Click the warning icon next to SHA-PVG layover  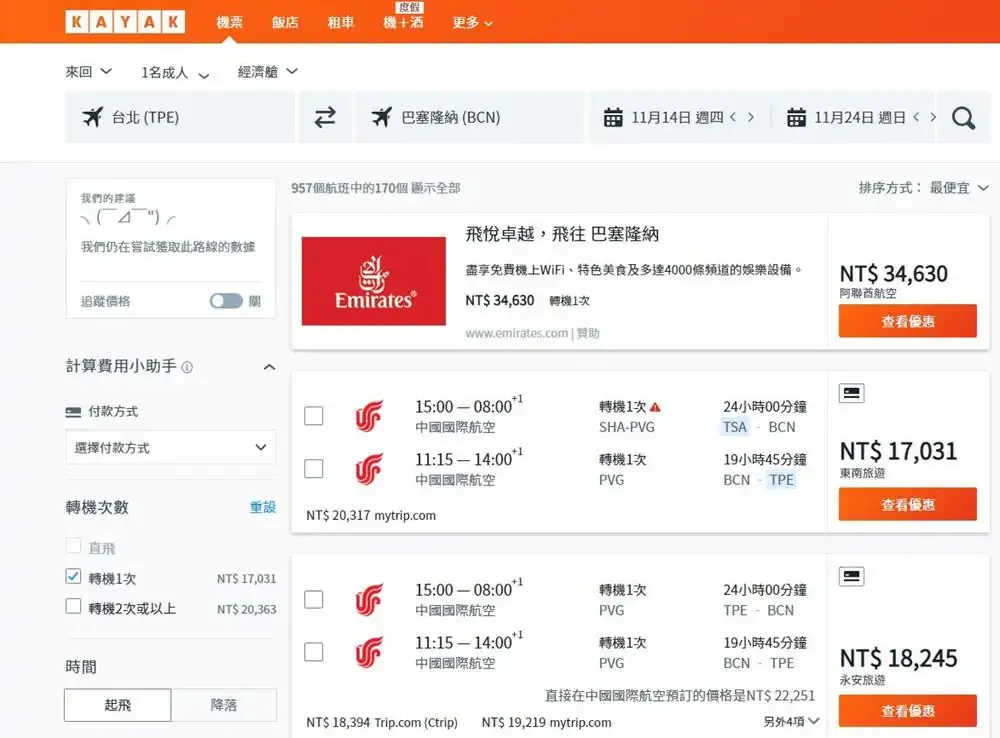click(x=656, y=407)
